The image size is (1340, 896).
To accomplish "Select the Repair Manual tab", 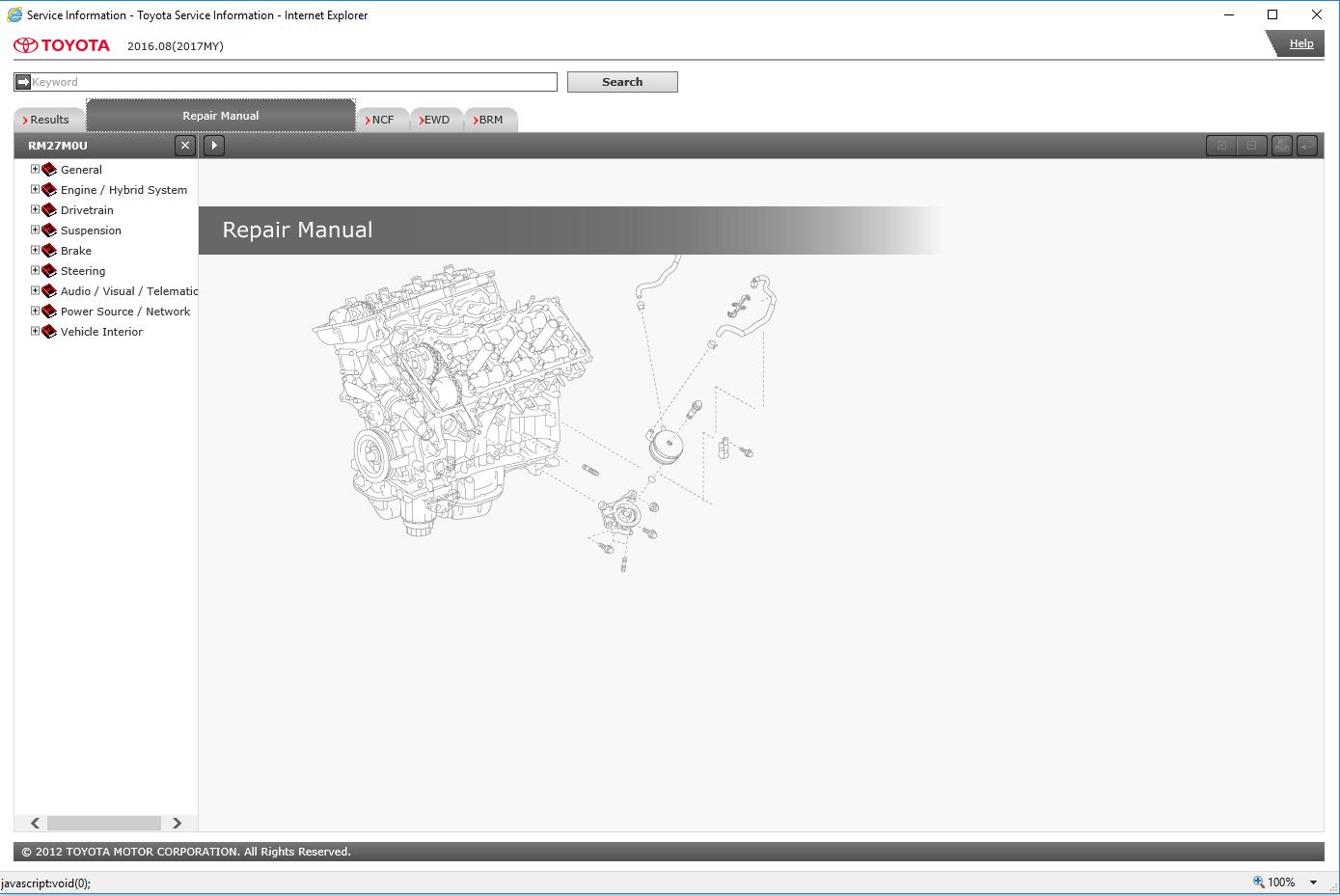I will tap(221, 116).
